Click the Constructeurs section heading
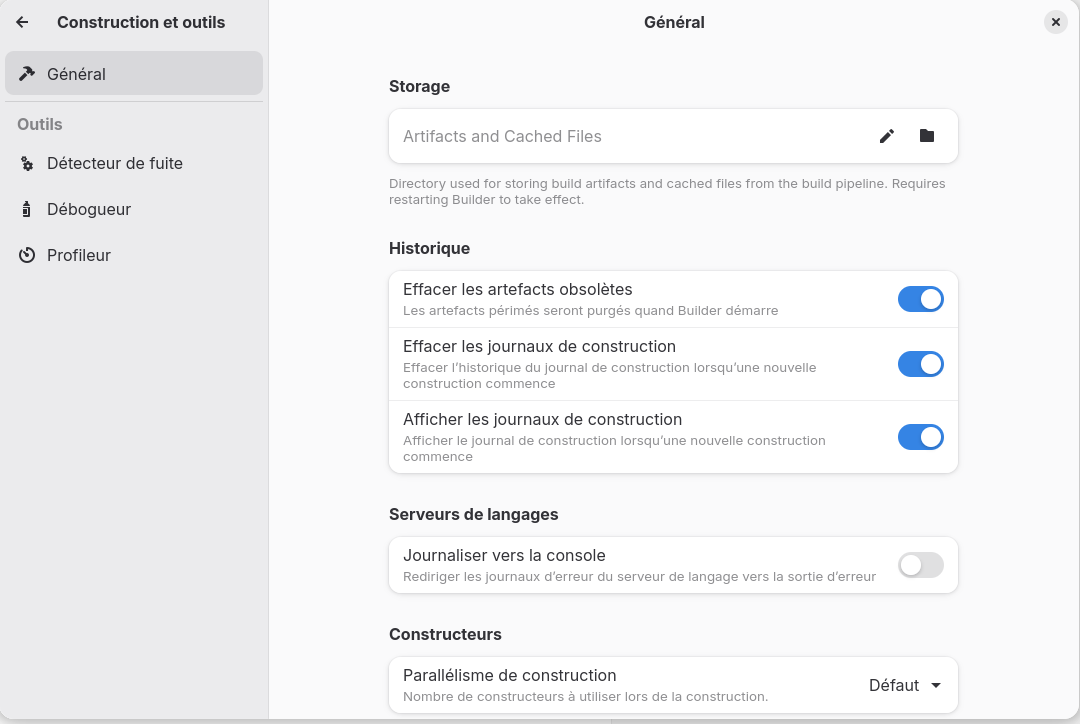 click(445, 634)
